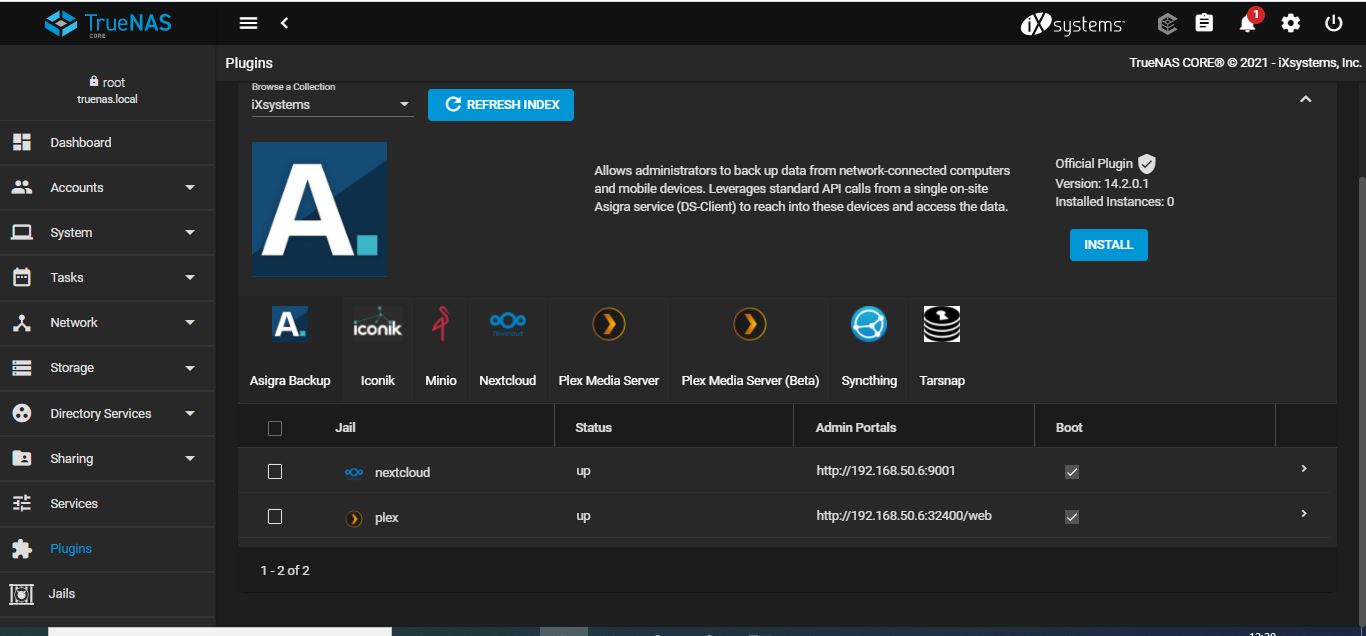Select the Tarsnap plugin icon
This screenshot has height=636, width=1366.
click(942, 324)
